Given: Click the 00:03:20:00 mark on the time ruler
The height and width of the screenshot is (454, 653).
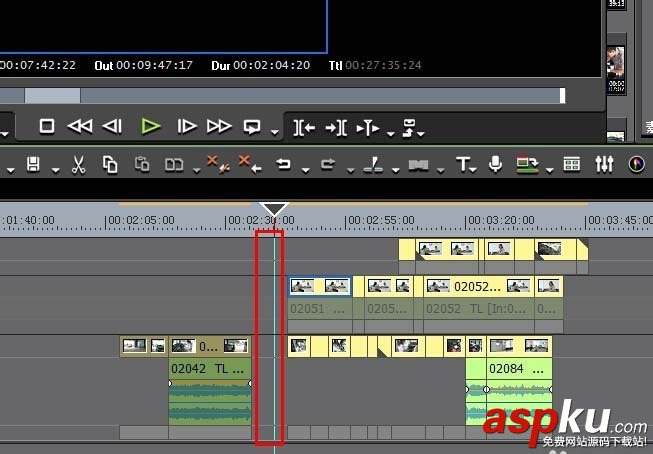Looking at the screenshot, I should tap(501, 220).
